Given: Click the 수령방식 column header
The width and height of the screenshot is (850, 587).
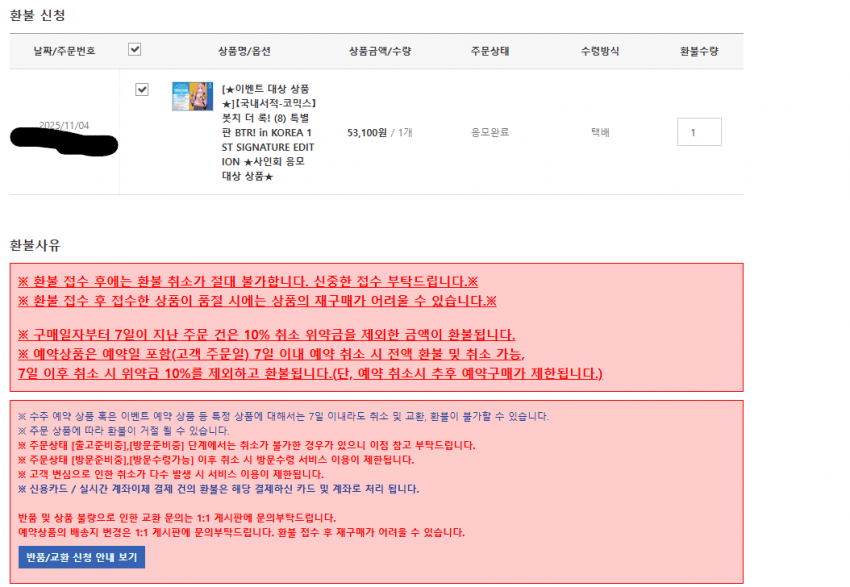Looking at the screenshot, I should (600, 50).
